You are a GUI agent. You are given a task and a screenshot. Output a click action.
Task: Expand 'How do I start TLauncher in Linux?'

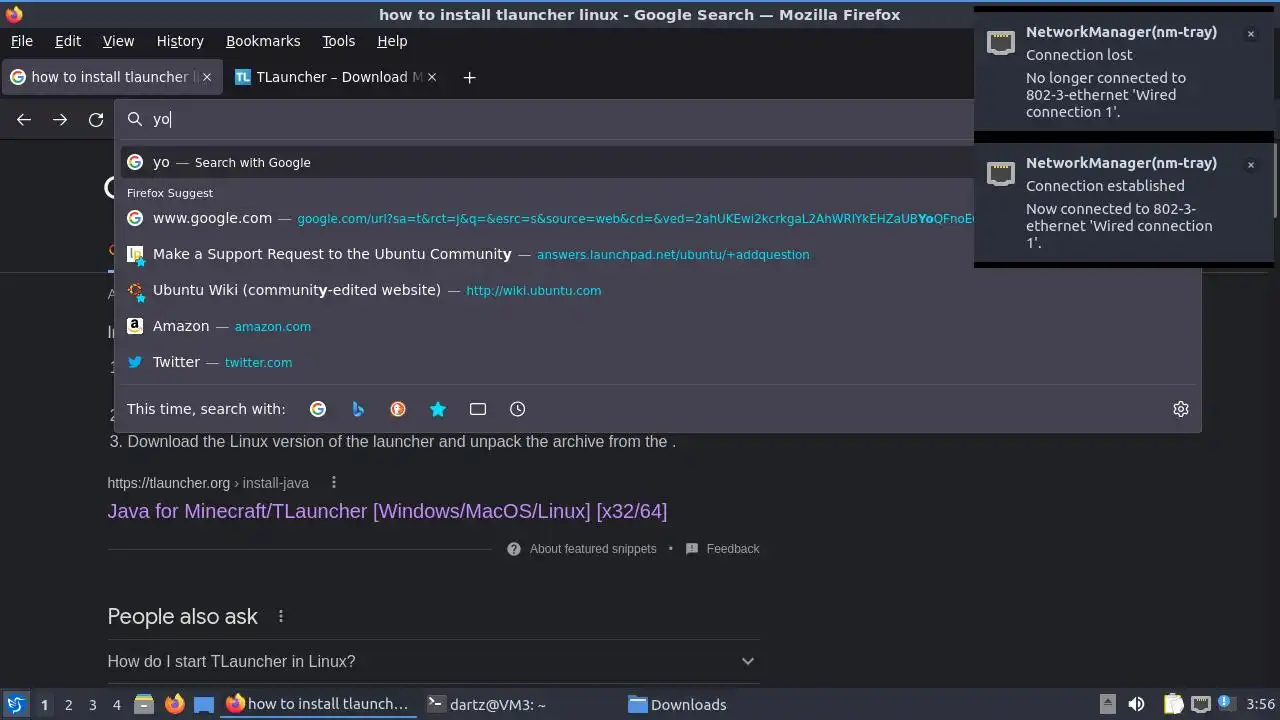point(433,661)
